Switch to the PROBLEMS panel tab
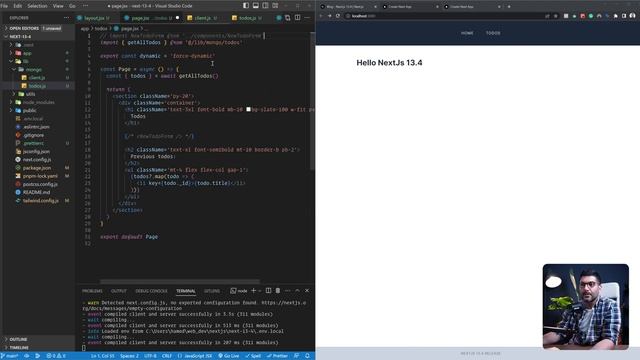This screenshot has height=360, width=640. [x=92, y=291]
